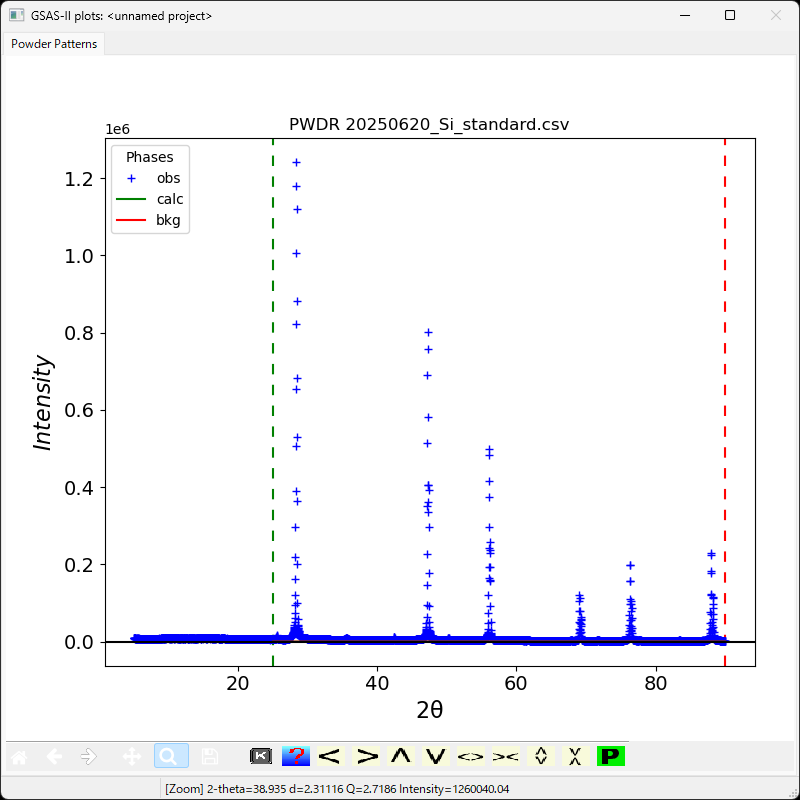Click the 'obs' entry in Phases legend
The image size is (800, 800).
[x=167, y=178]
